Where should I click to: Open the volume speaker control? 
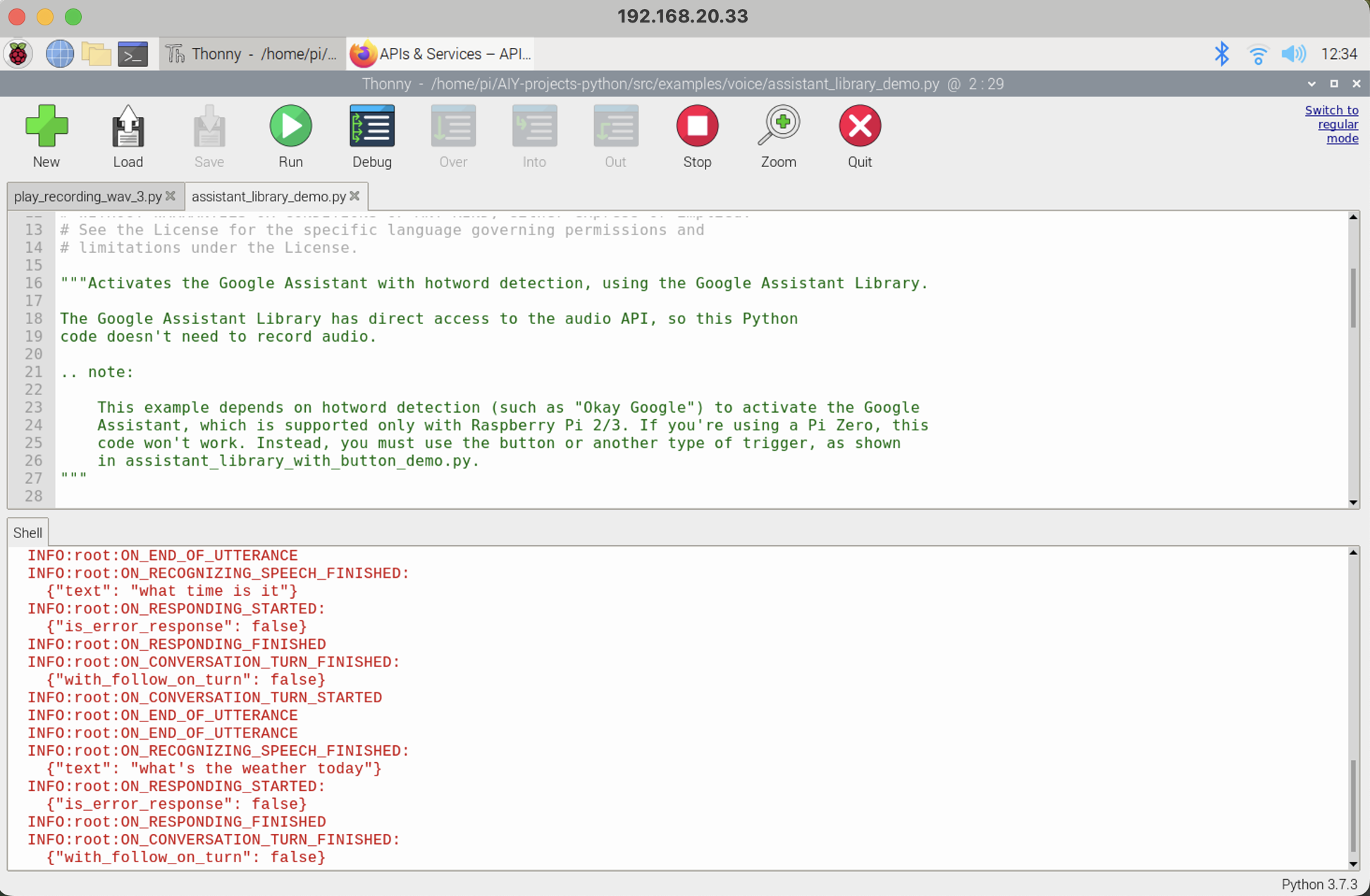pyautogui.click(x=1293, y=54)
